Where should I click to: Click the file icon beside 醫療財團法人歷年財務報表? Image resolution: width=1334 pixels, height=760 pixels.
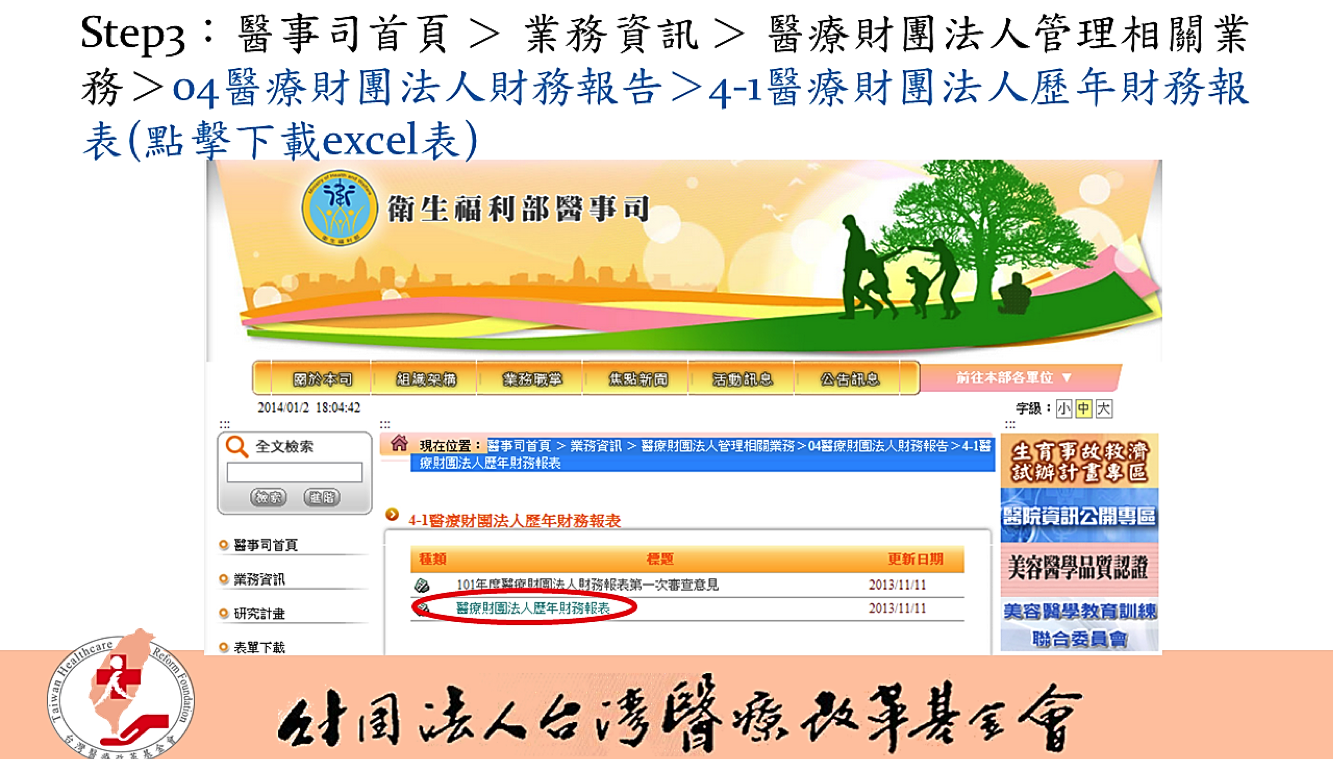(422, 608)
